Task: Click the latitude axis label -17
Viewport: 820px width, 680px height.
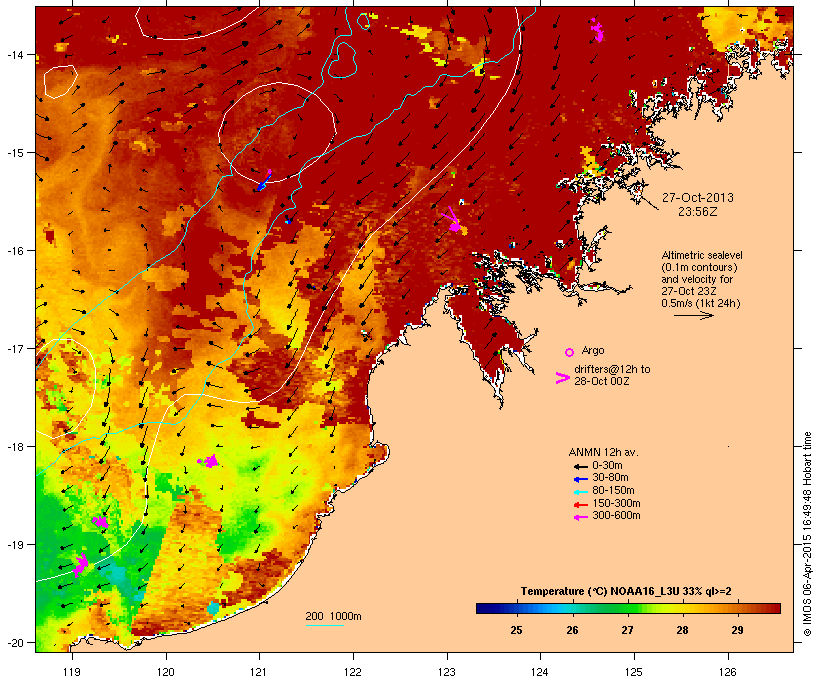Action: (x=14, y=348)
